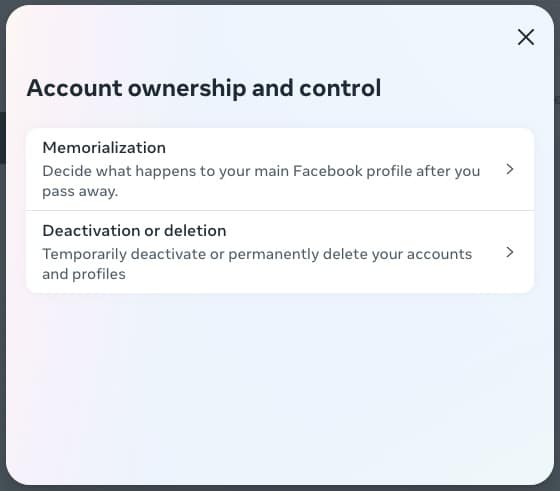The height and width of the screenshot is (491, 560).
Task: Expand the Memorialization row's right chevron
Action: pos(510,169)
